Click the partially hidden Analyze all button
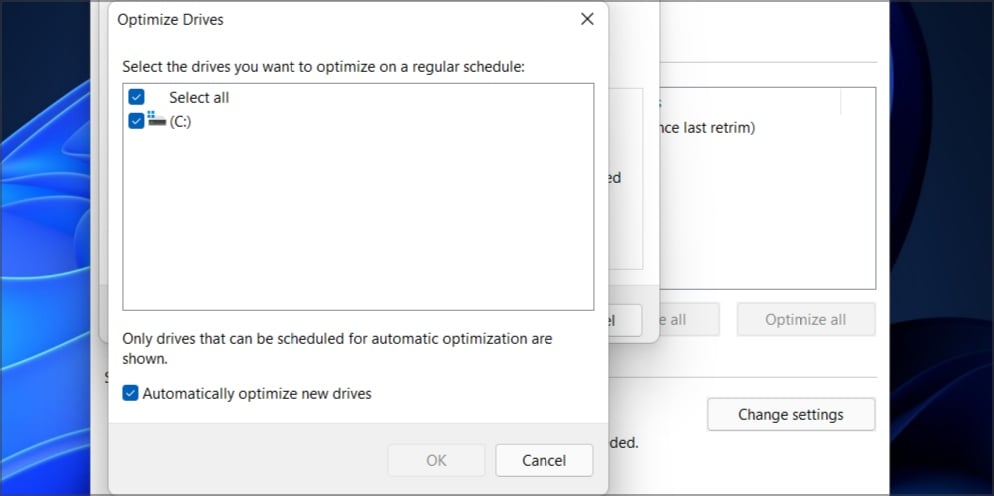This screenshot has height=496, width=994. 689,320
